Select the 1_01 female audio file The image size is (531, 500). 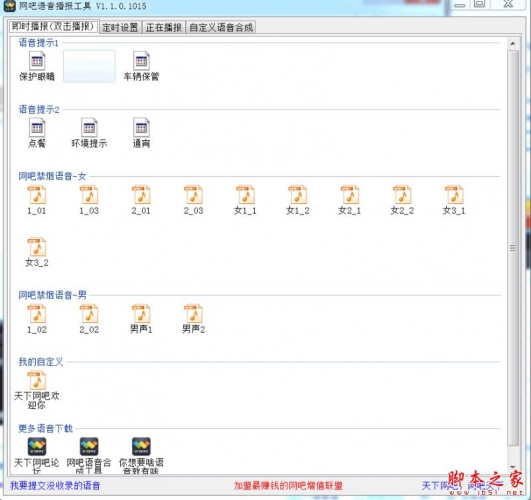(37, 200)
